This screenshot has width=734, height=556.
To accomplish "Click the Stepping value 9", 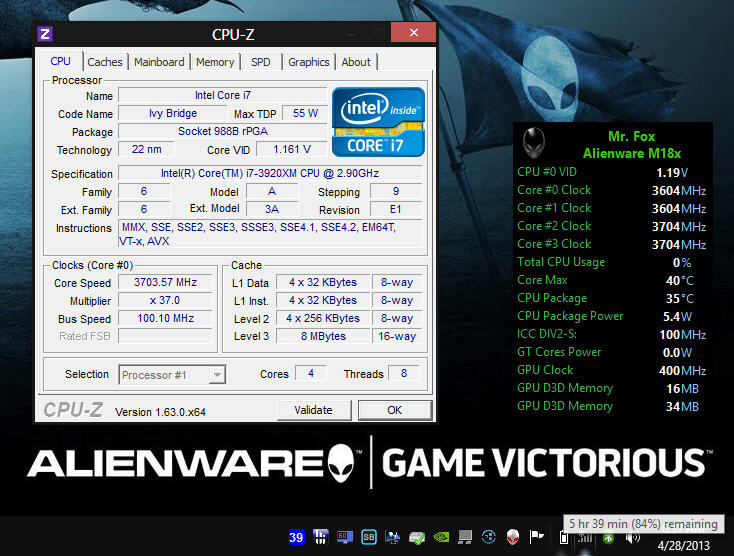I will [x=396, y=191].
